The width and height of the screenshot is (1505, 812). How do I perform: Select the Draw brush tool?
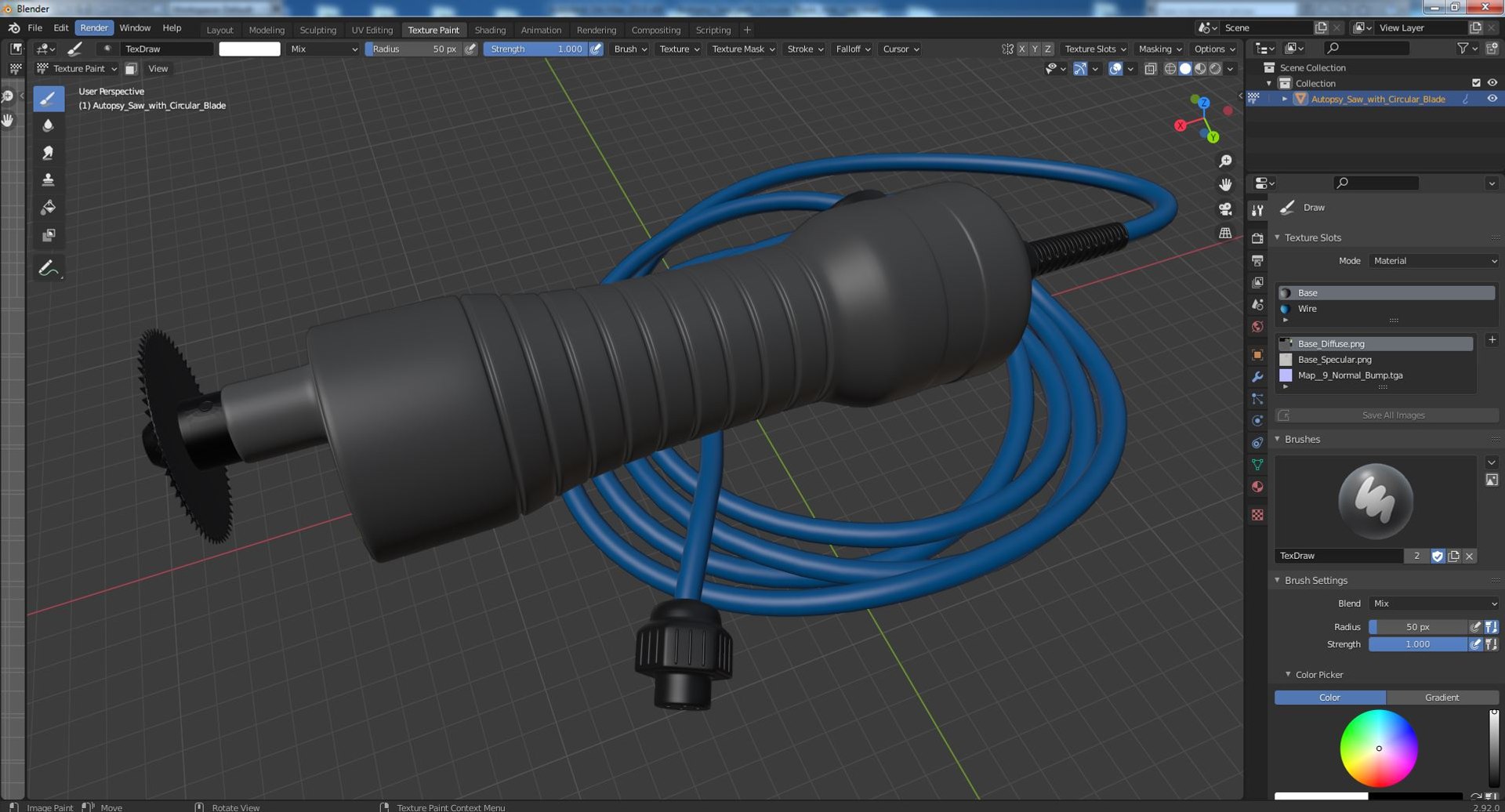tap(48, 99)
